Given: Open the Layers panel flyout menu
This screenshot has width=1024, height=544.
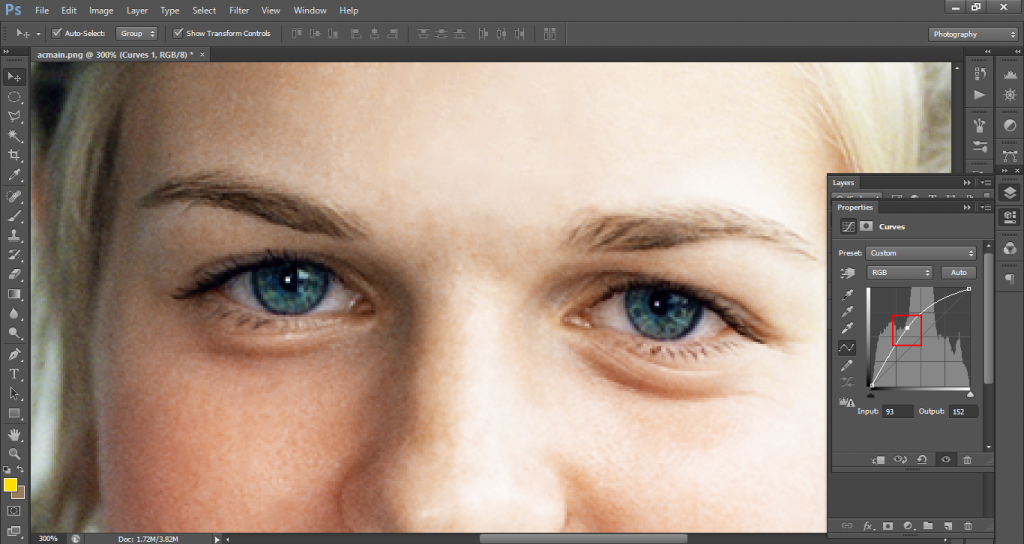Looking at the screenshot, I should (985, 183).
